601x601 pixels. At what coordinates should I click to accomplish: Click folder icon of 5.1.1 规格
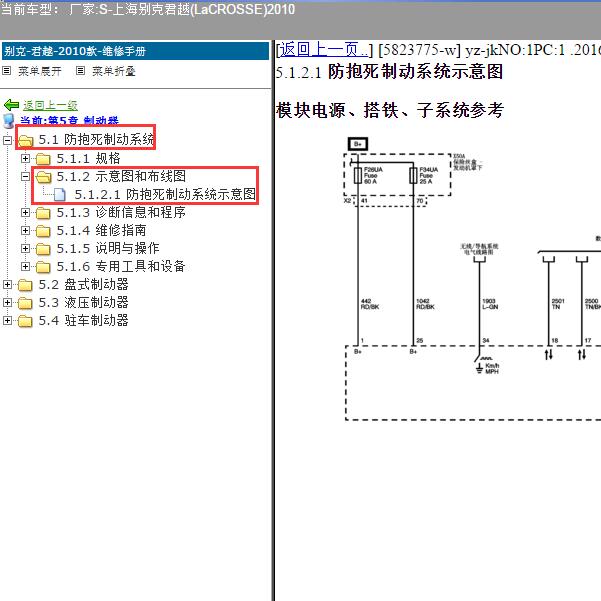pyautogui.click(x=43, y=158)
